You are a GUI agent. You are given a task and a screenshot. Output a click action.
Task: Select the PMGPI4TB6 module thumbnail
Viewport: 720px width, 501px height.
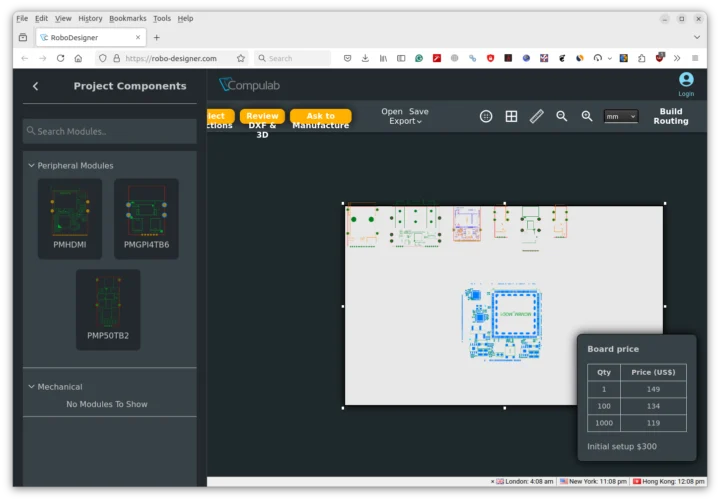pyautogui.click(x=146, y=219)
